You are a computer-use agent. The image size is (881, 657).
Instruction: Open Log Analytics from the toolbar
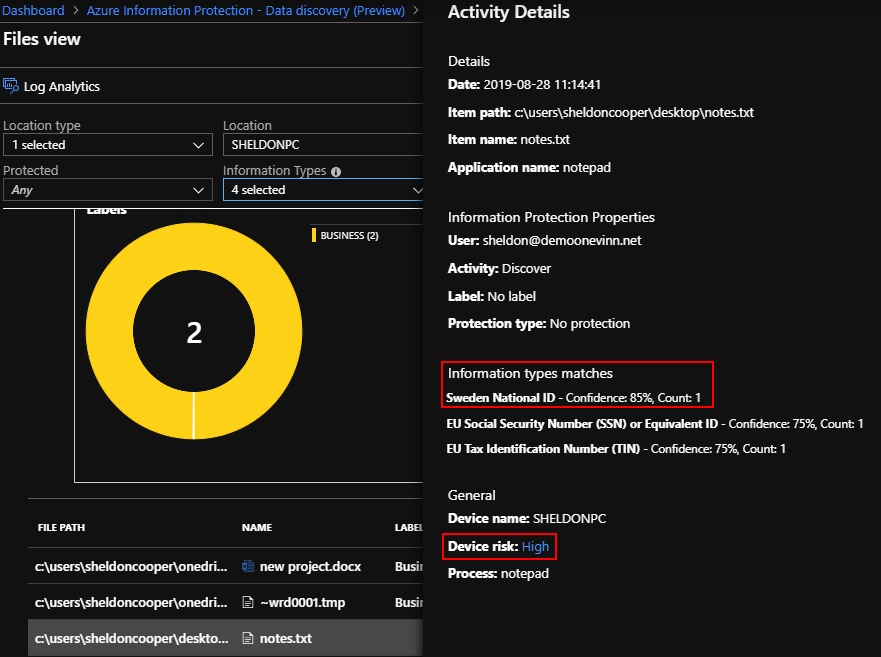61,87
